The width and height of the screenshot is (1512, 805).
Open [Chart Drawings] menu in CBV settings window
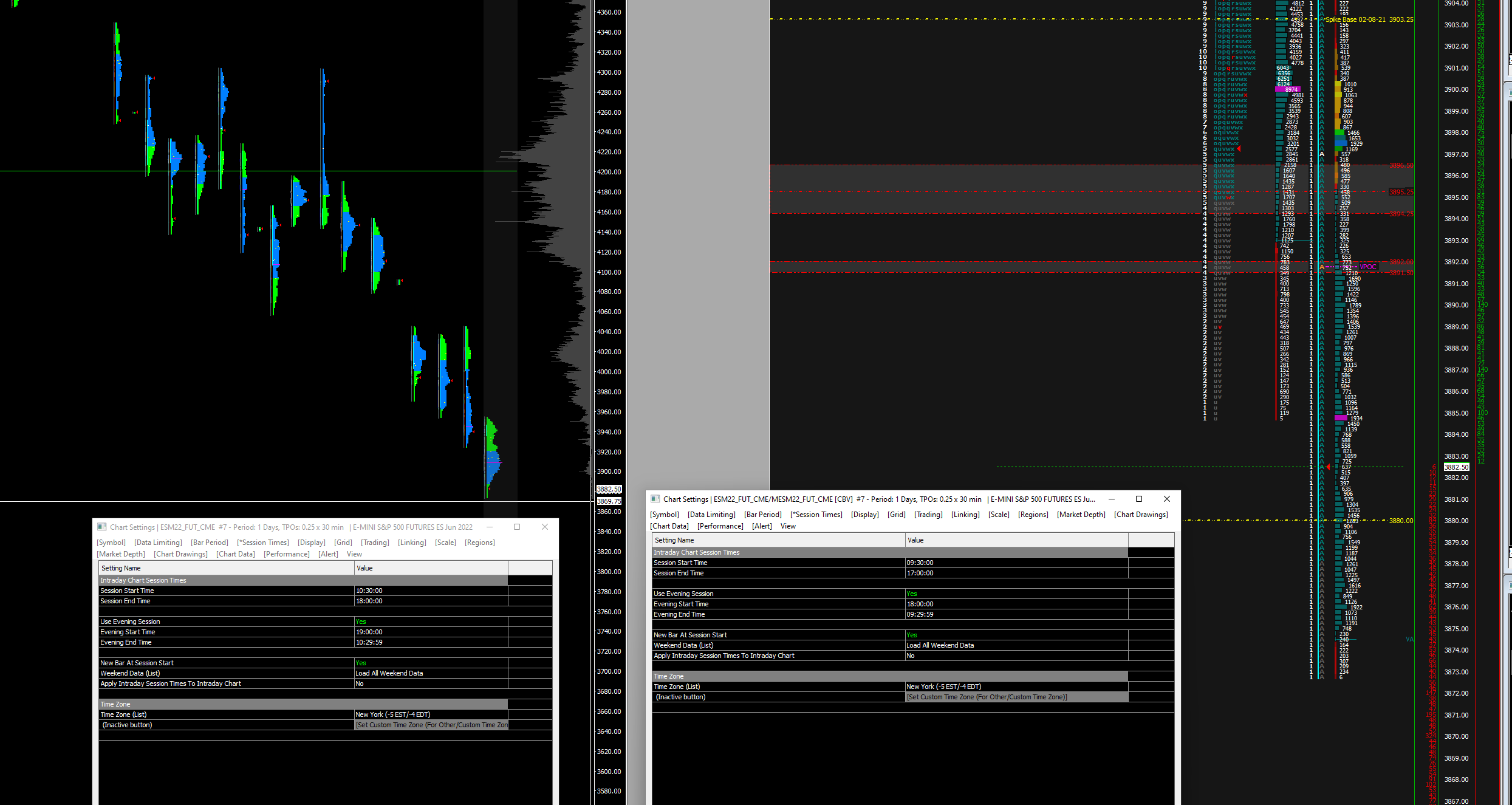tap(1140, 515)
